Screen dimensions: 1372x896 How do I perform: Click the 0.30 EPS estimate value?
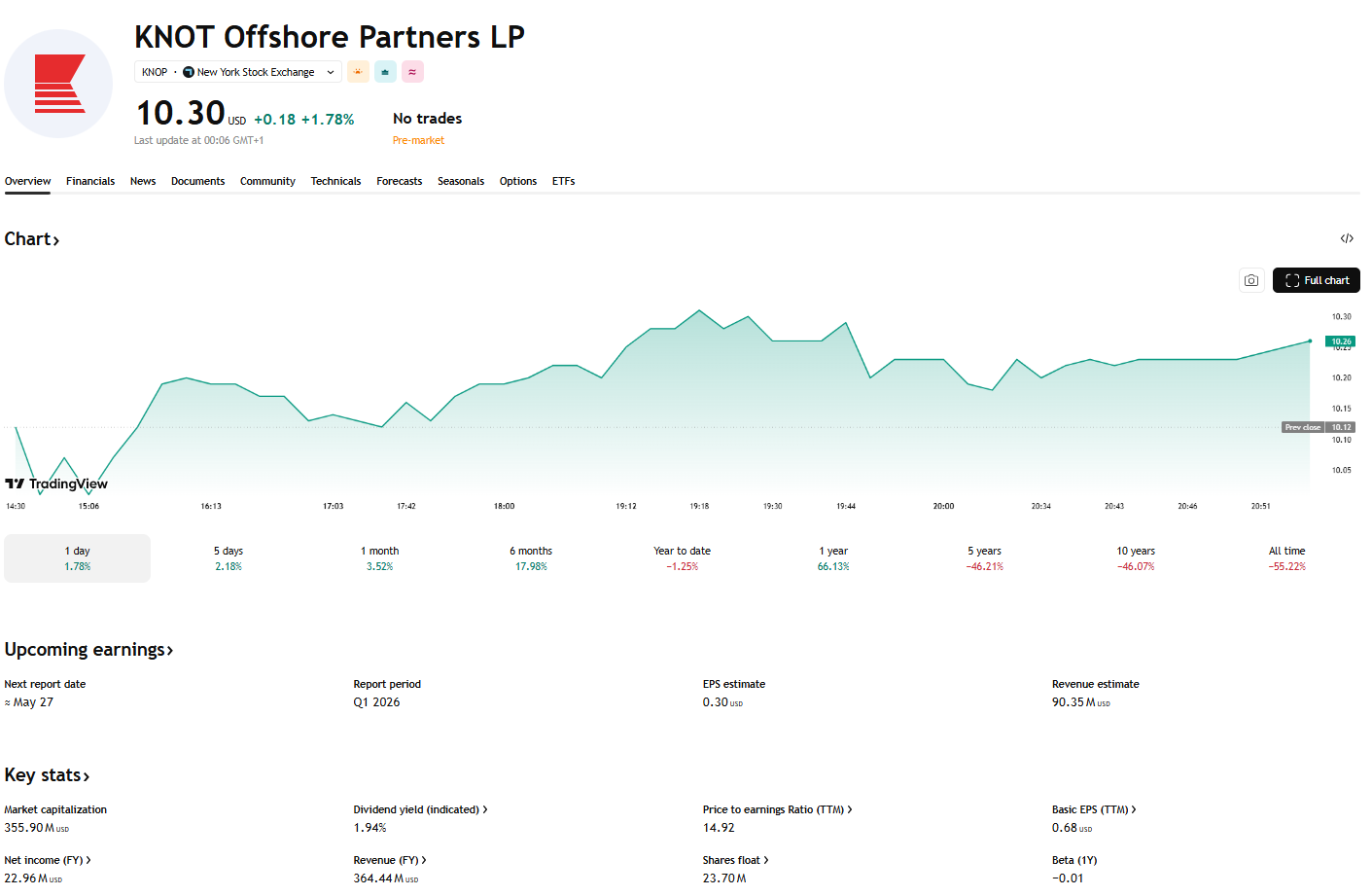tap(722, 702)
